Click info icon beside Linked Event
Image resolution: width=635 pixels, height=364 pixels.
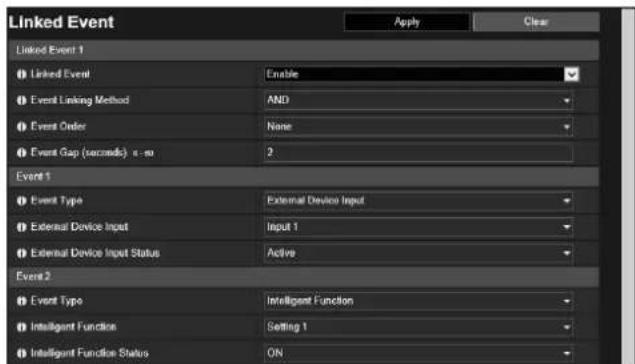(21, 75)
